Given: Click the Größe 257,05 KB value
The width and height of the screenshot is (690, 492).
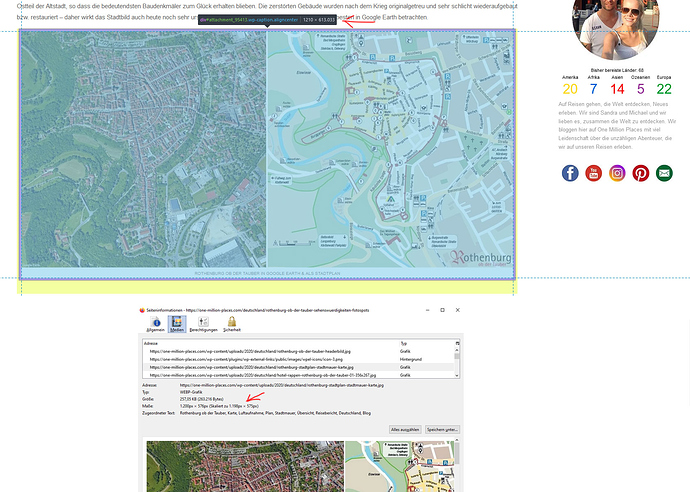Looking at the screenshot, I should 202,399.
